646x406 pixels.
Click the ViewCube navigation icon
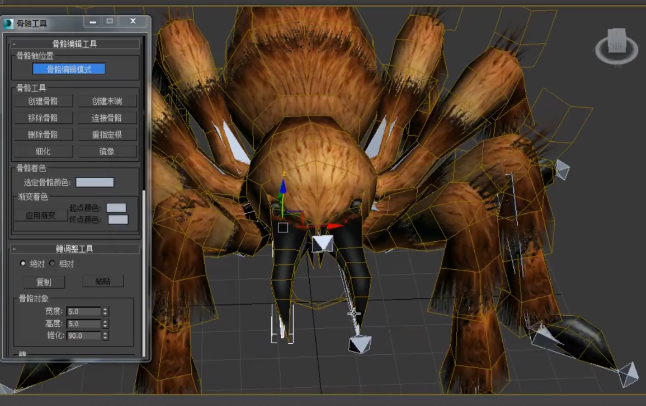pos(614,46)
